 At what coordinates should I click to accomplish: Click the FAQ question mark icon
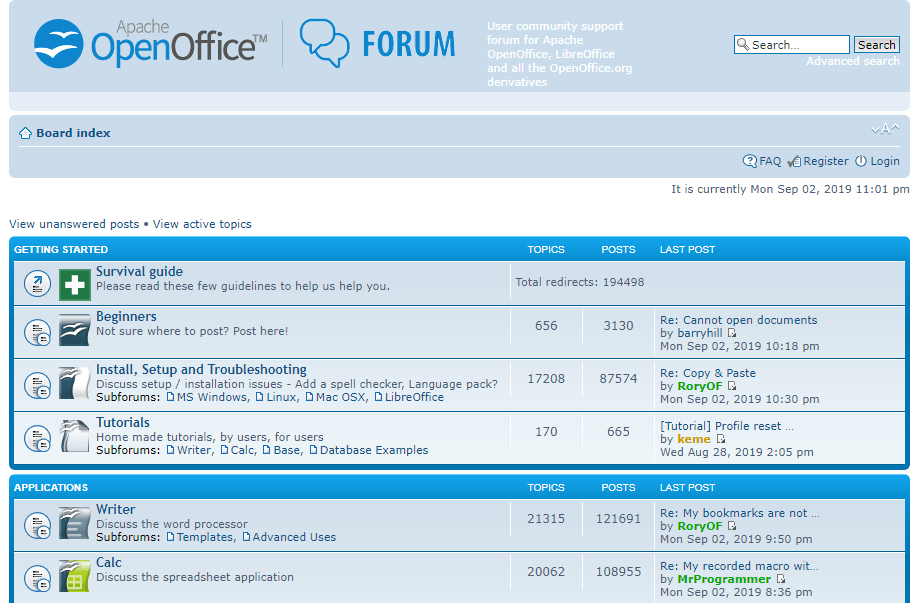(750, 161)
